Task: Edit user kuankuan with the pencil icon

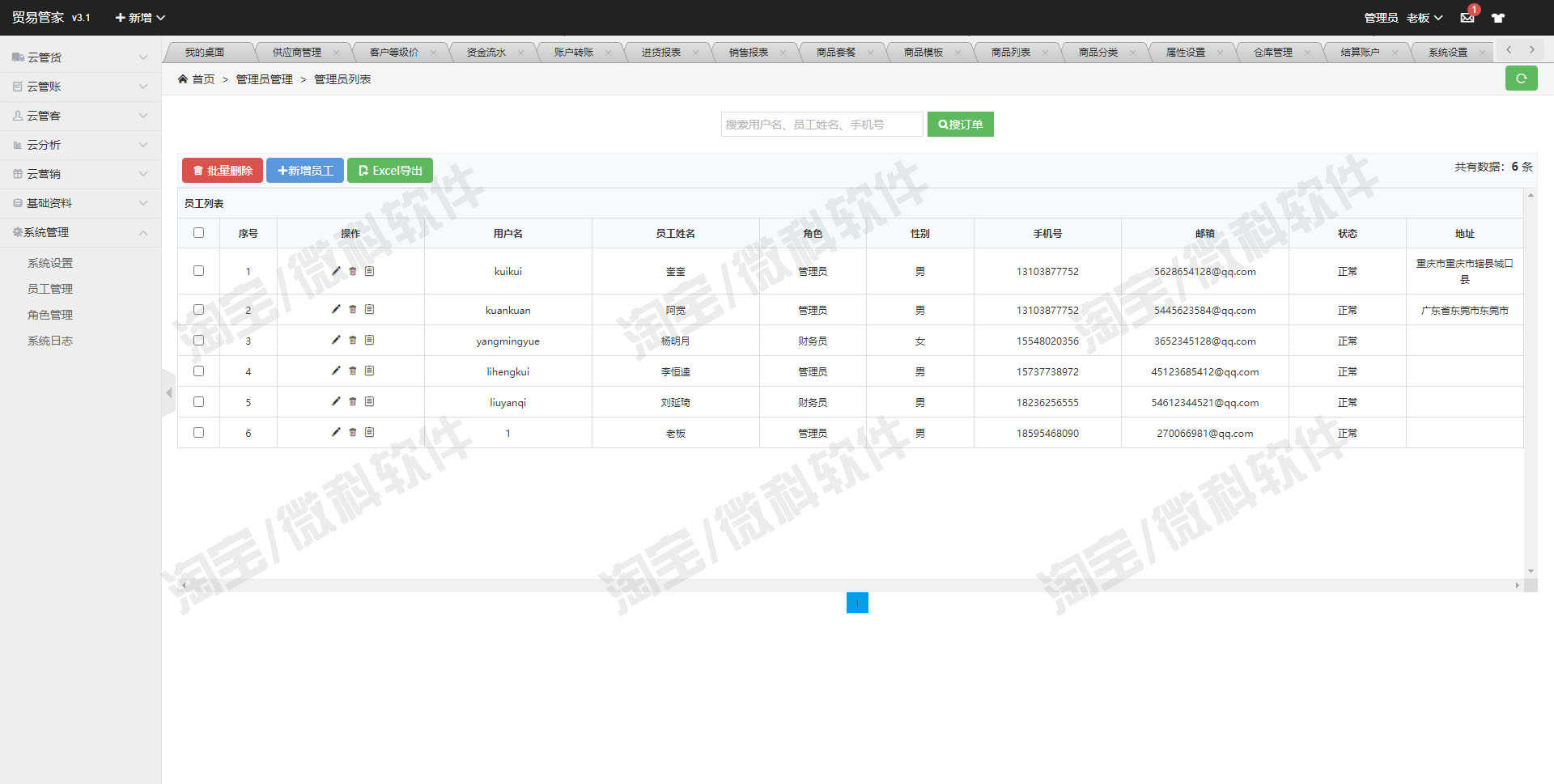Action: click(x=336, y=309)
